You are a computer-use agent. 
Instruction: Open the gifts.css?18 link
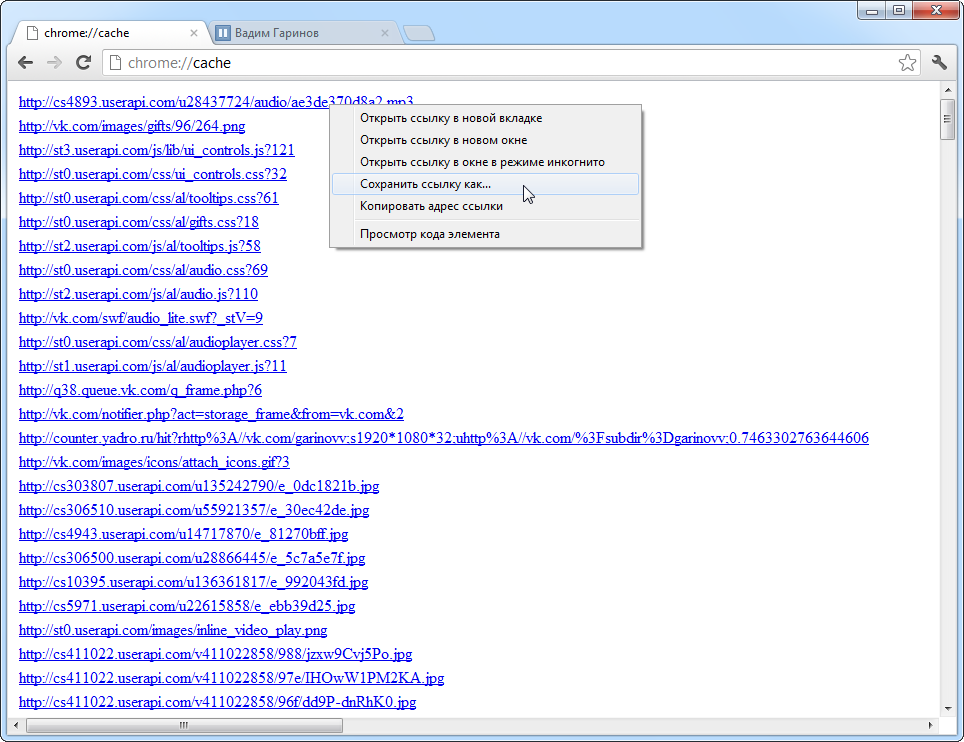point(138,222)
